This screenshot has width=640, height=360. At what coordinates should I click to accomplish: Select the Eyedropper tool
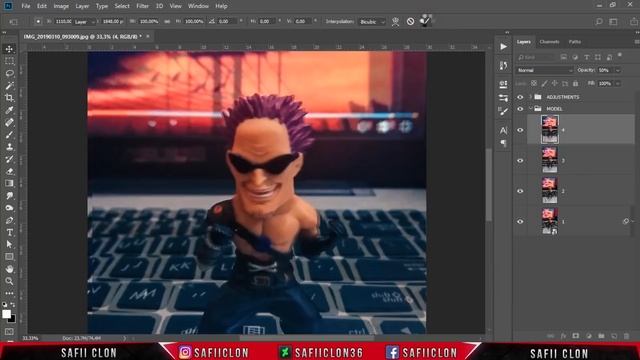[x=9, y=110]
